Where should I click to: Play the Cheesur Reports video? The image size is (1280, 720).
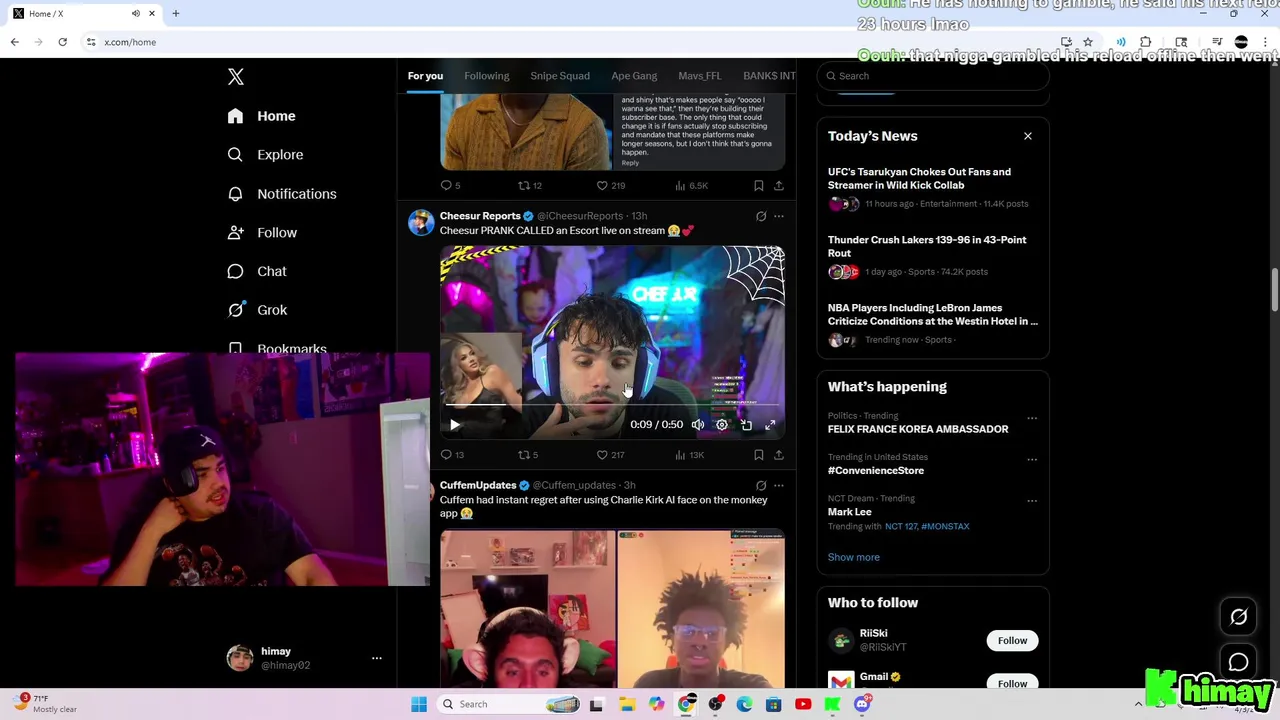(455, 425)
